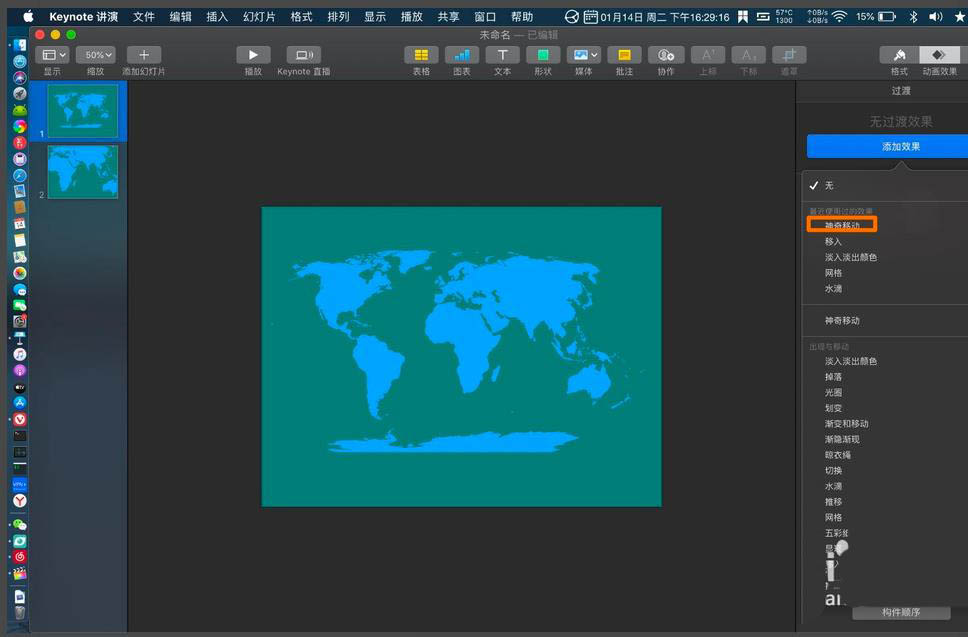Choose the 渐变和移动 transition effect

click(846, 423)
